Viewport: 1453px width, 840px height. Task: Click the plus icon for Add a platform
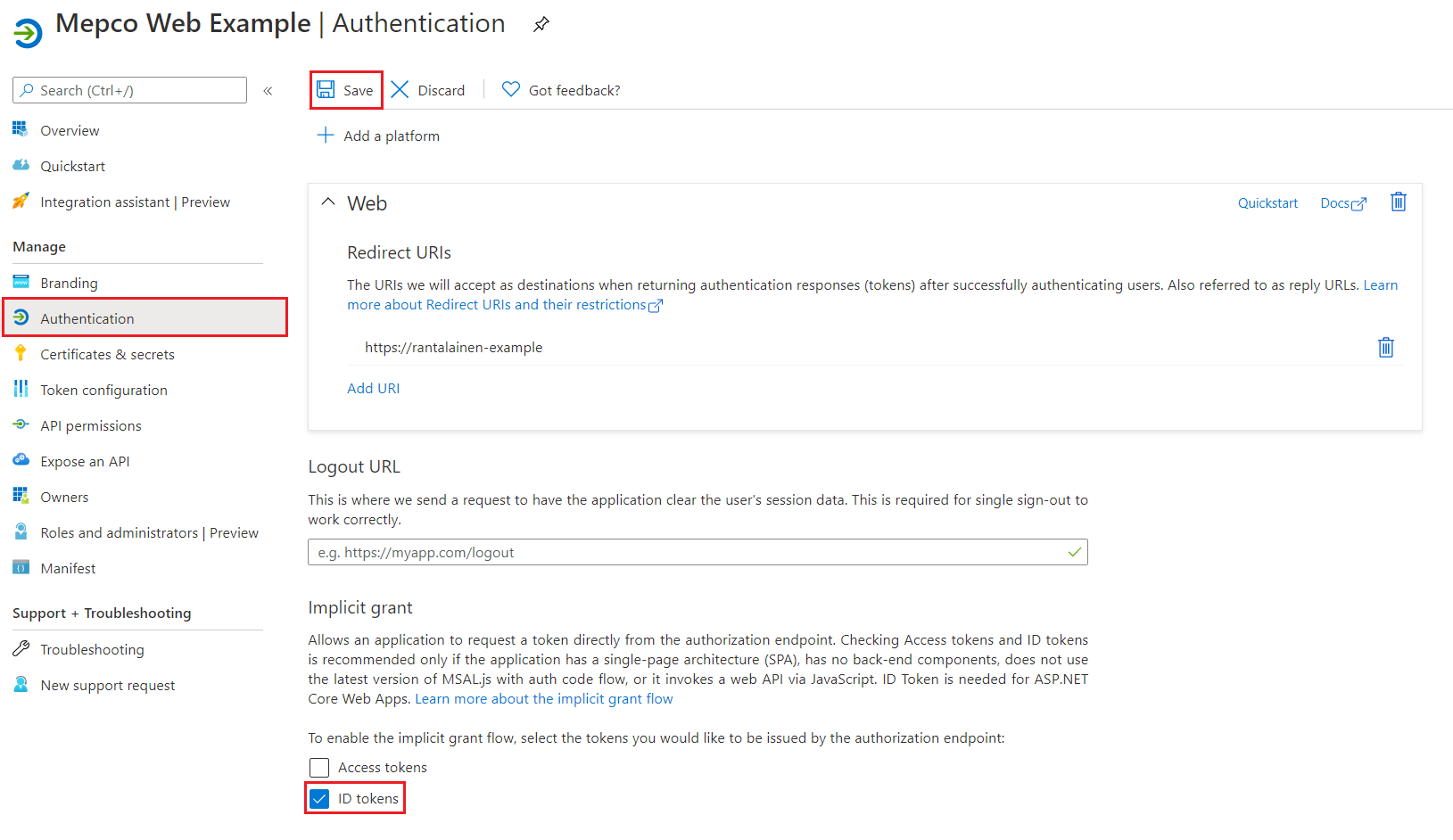[x=326, y=136]
